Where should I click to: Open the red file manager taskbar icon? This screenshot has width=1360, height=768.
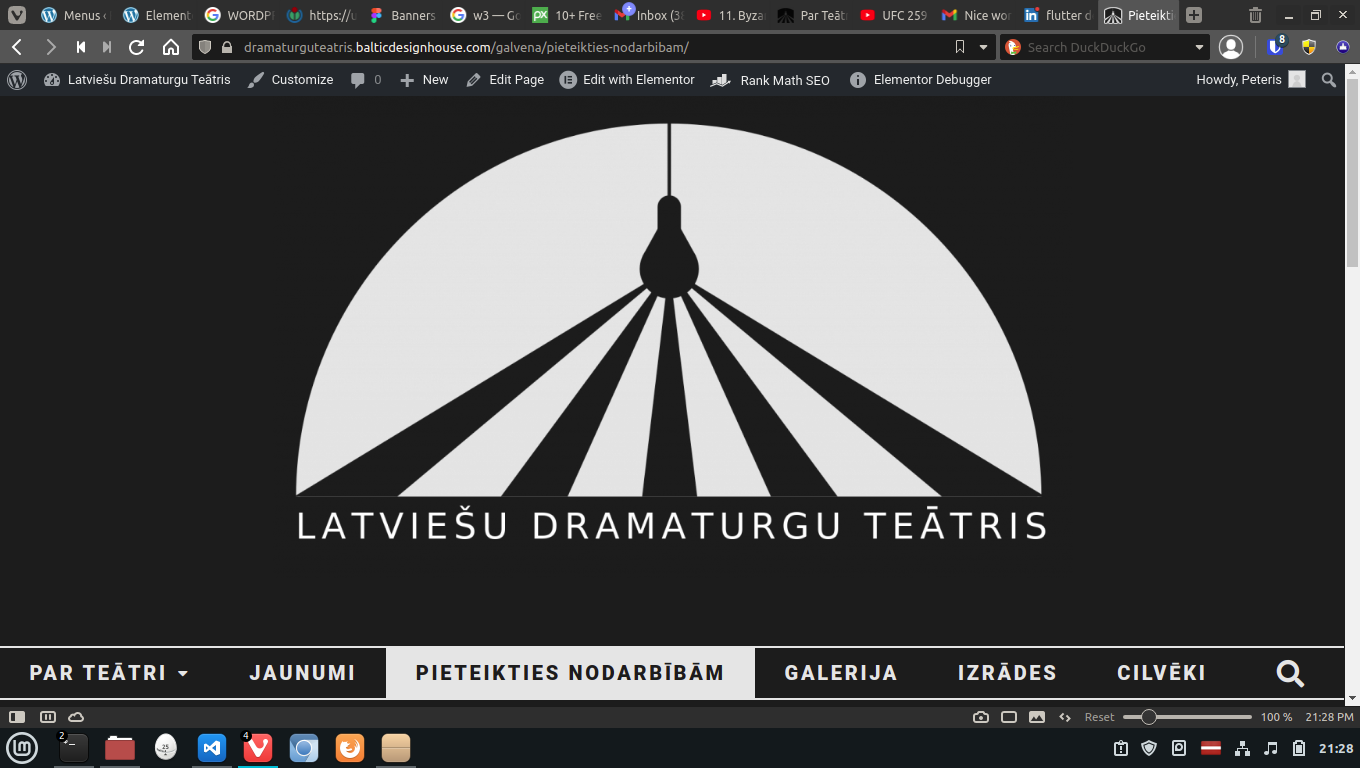pos(120,747)
